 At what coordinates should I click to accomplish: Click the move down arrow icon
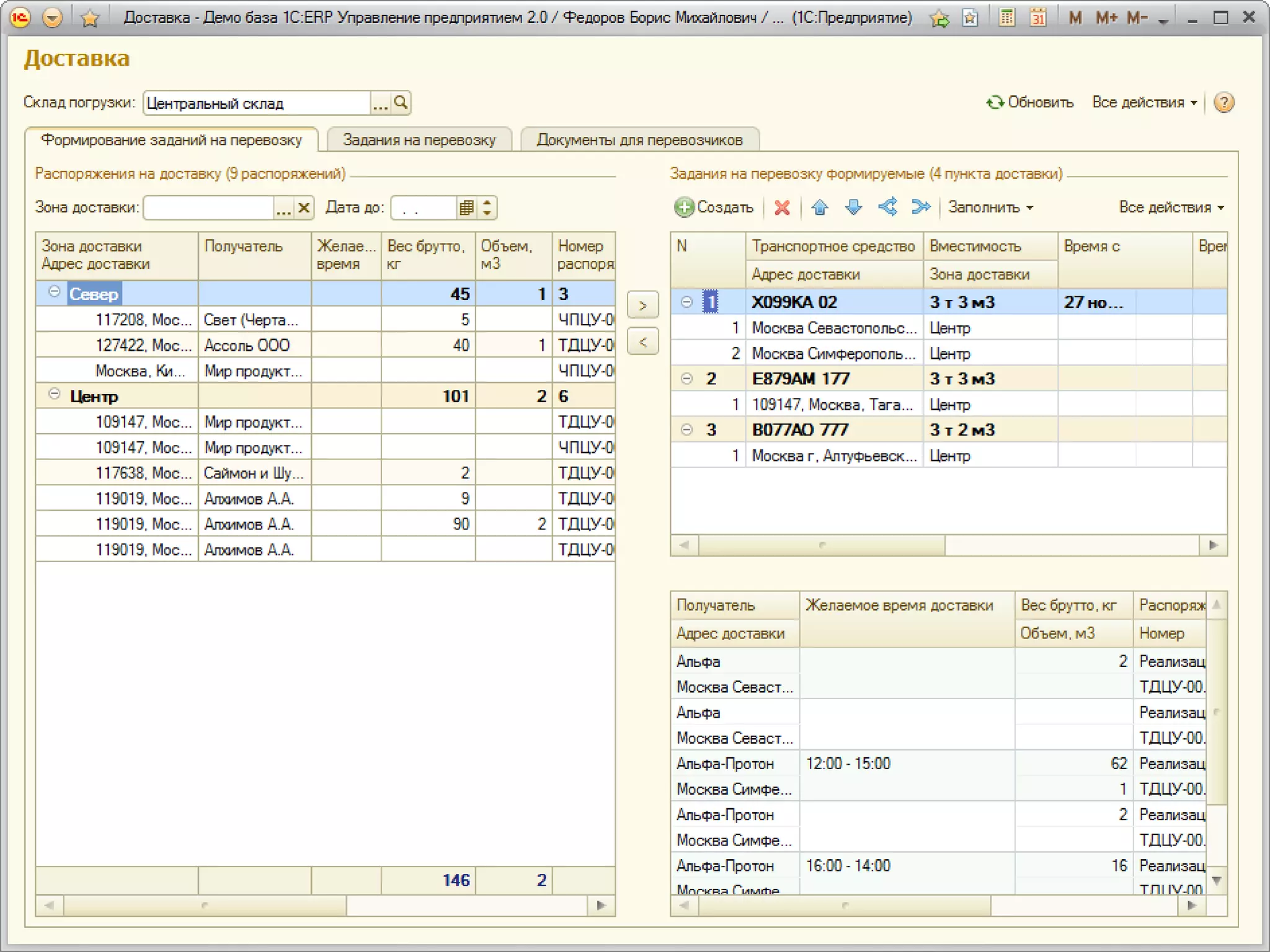click(853, 207)
